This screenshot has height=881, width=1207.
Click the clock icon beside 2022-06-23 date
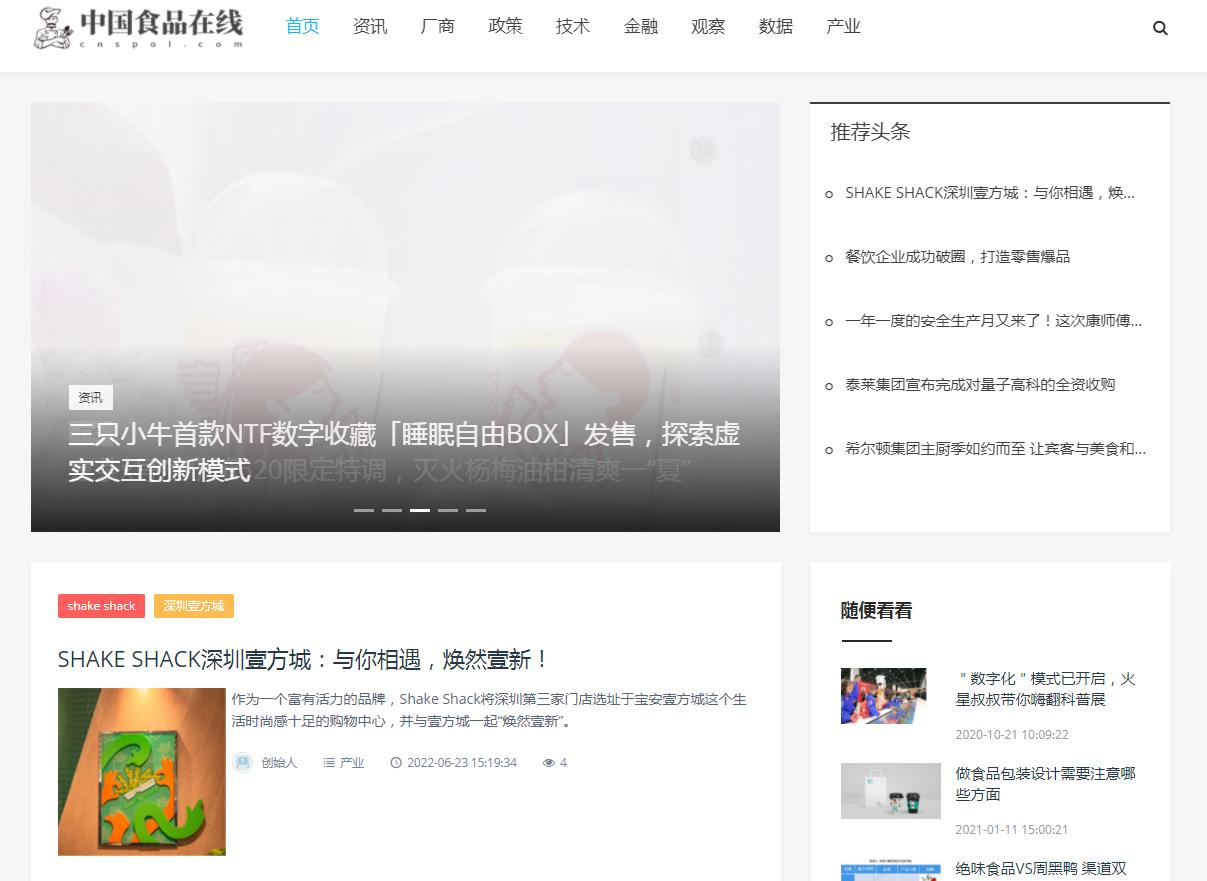point(396,763)
